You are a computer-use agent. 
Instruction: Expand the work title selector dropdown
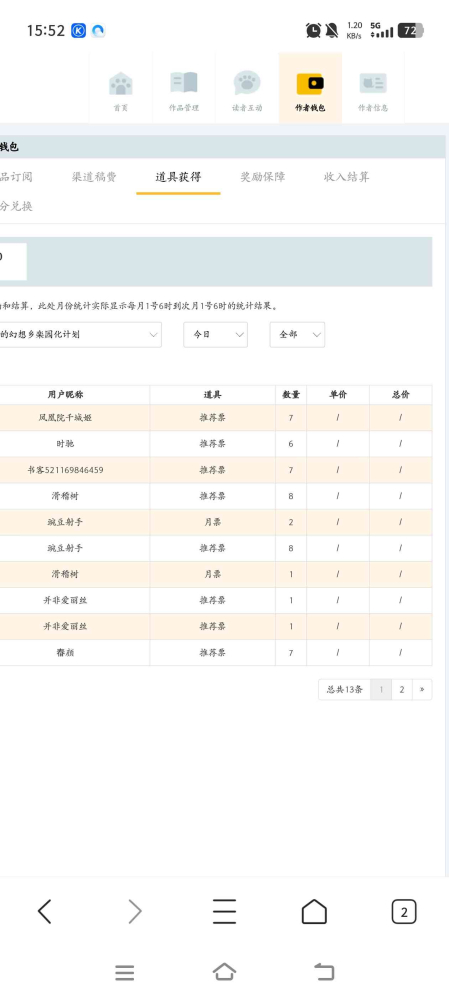pos(80,334)
